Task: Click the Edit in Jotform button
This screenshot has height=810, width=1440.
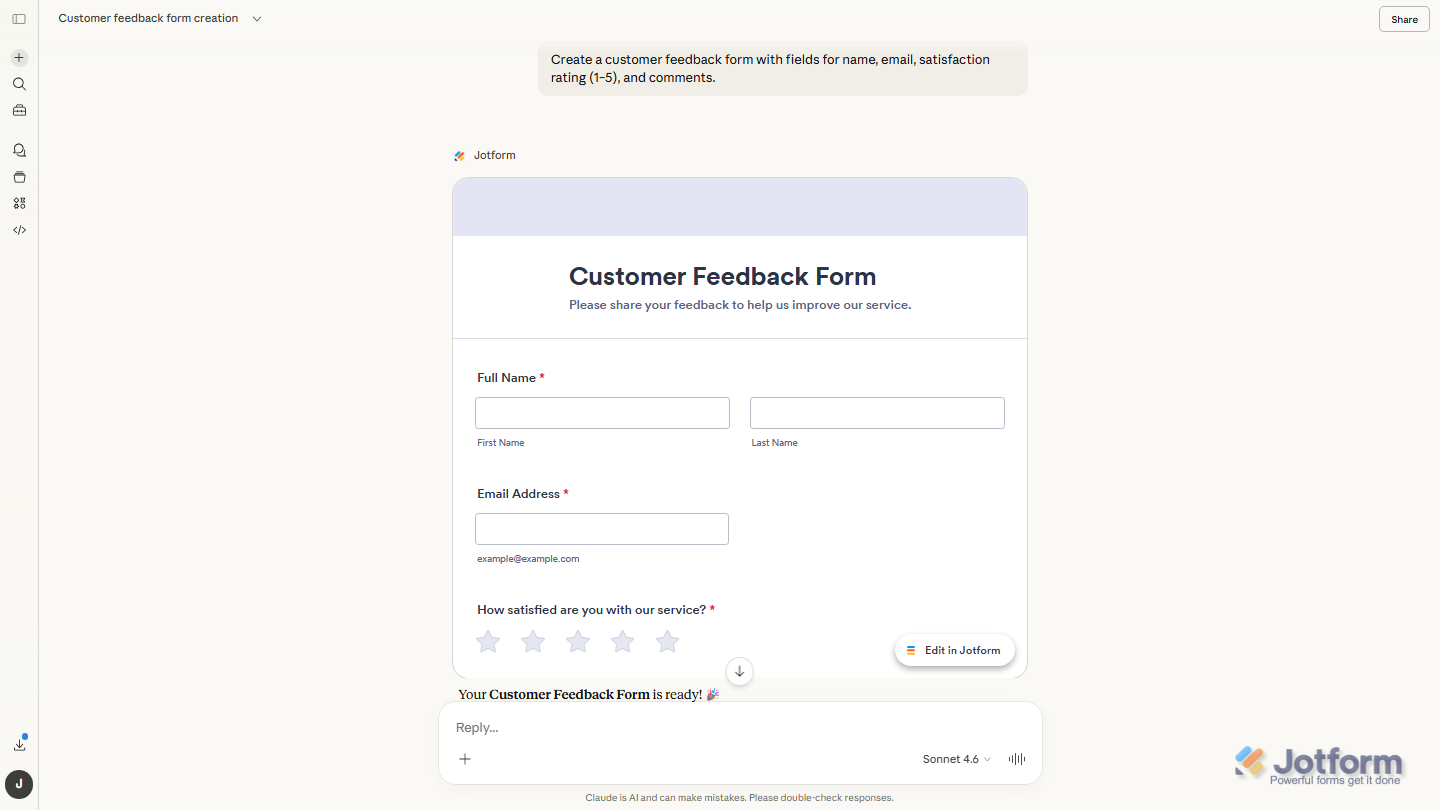Action: point(954,650)
